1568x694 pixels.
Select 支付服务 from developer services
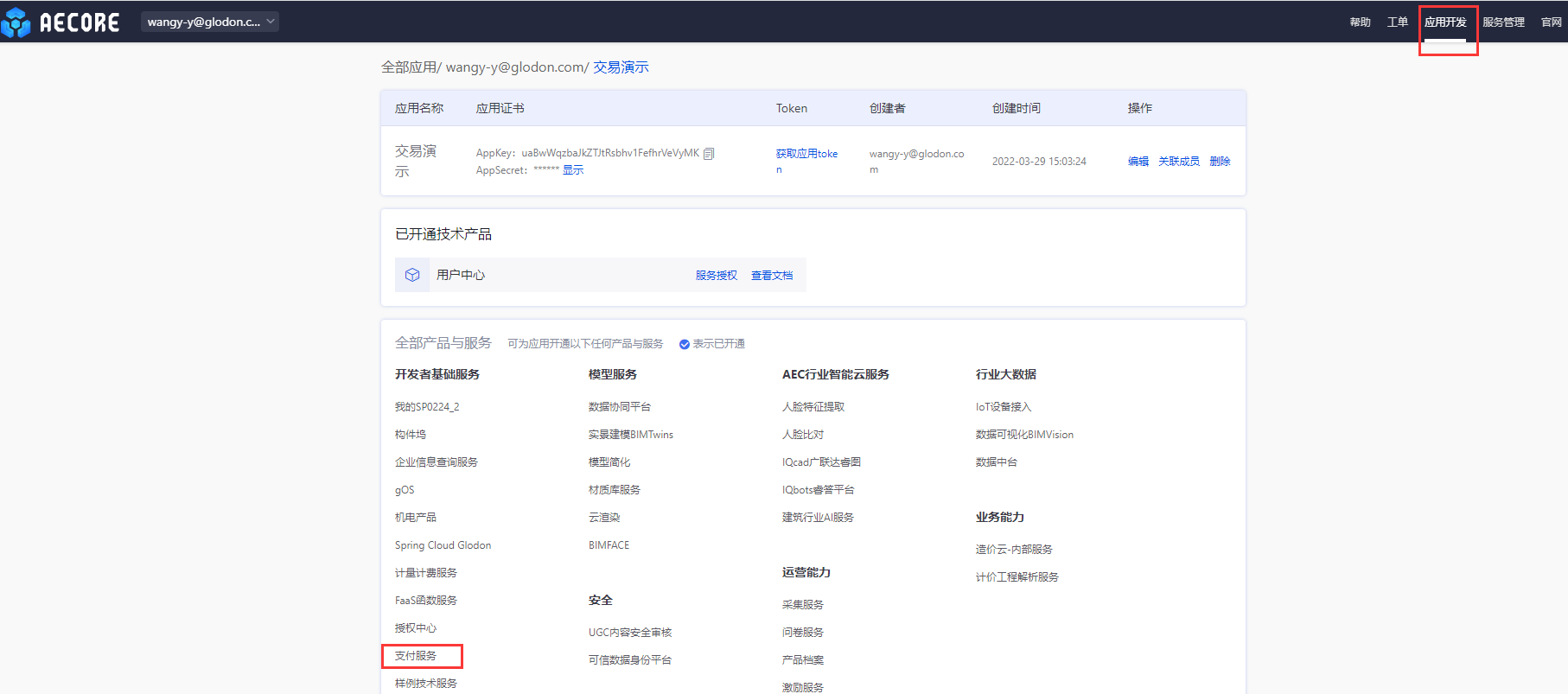pos(416,656)
